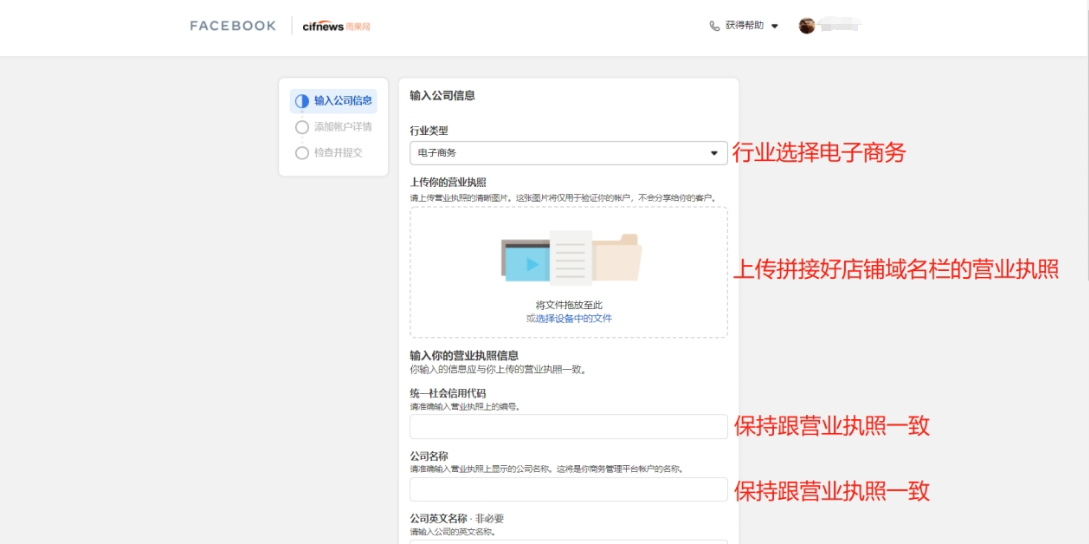Select the circle next to 检查并提交
The image size is (1089, 544).
coord(302,153)
